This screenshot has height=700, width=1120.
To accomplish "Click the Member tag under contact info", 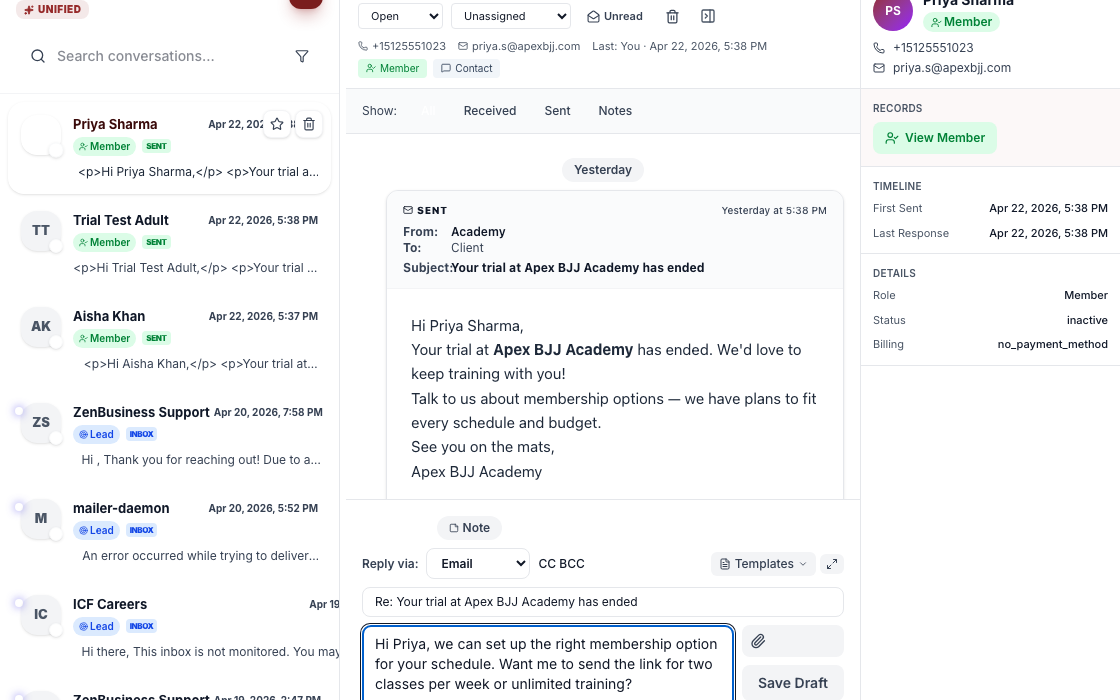I will (x=392, y=69).
